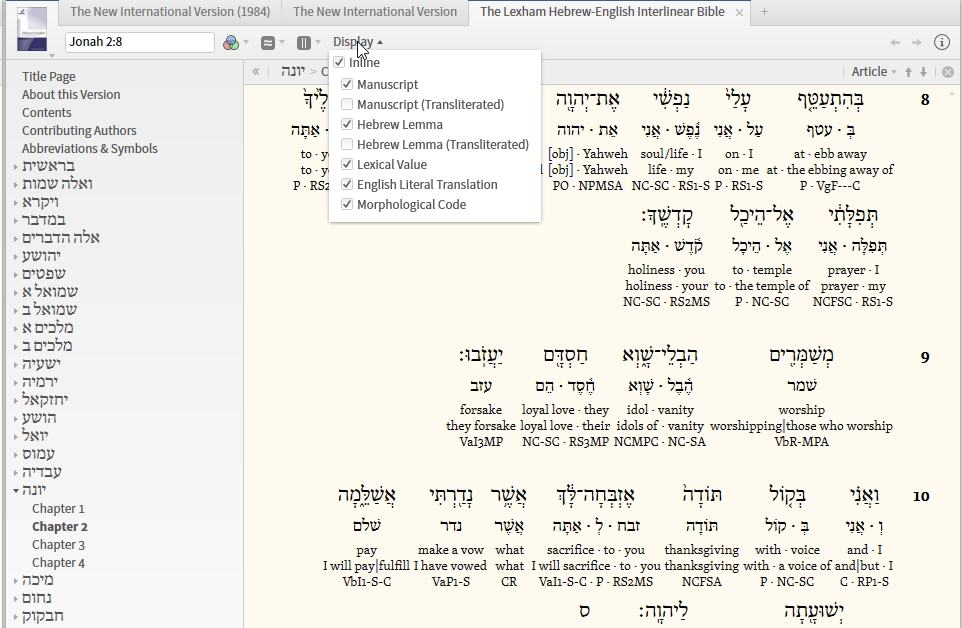Open Contents entry in sidebar
This screenshot has width=962, height=628.
point(47,113)
